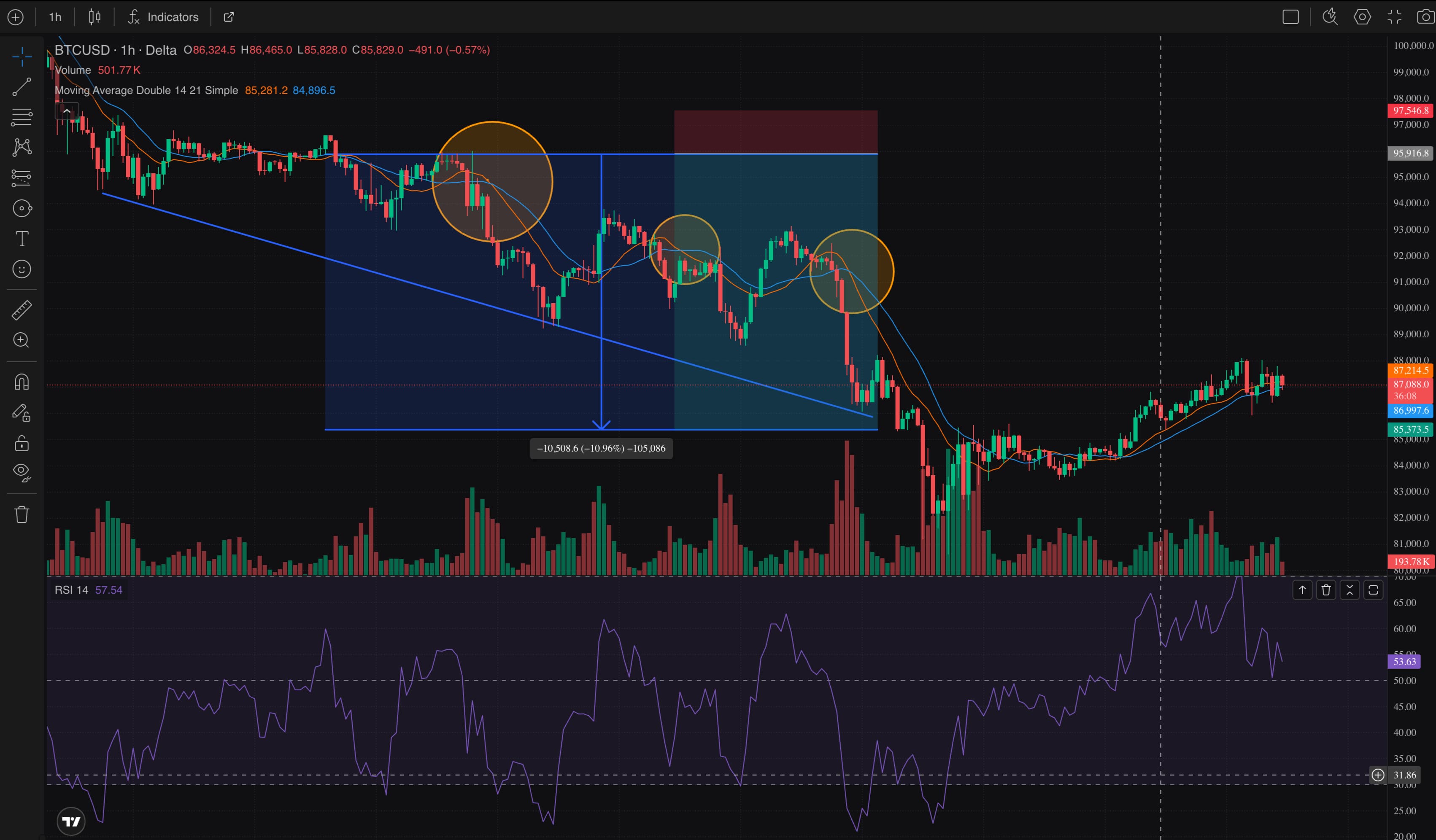1436x840 pixels.
Task: Select the Fibonacci retracement tool
Action: (x=22, y=117)
